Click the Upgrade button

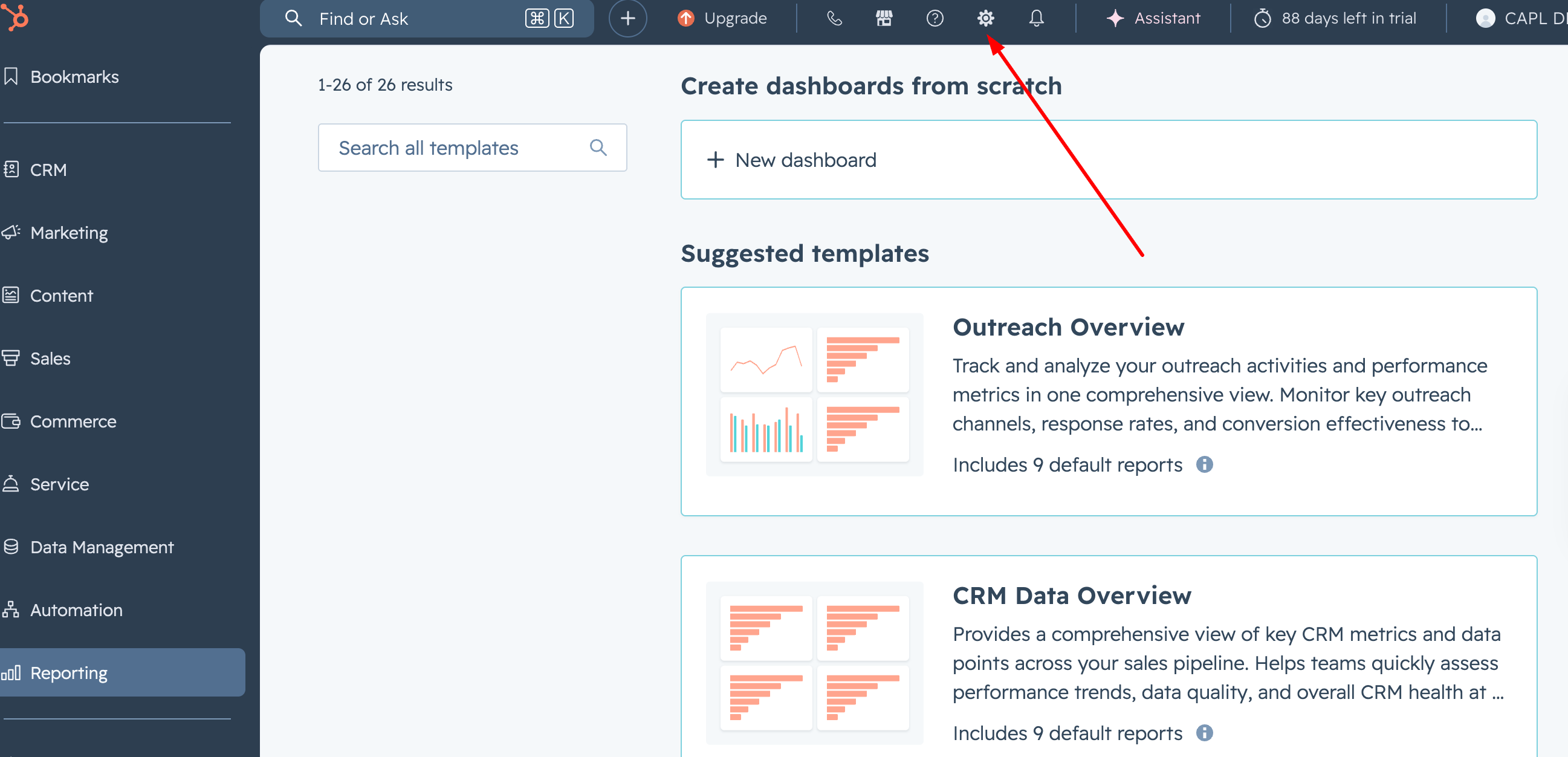coord(722,18)
